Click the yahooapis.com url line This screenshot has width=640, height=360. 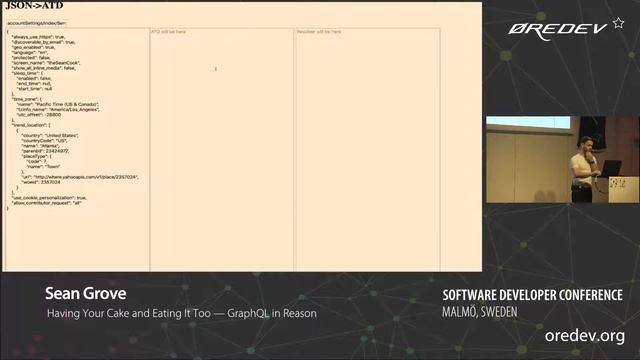point(80,177)
